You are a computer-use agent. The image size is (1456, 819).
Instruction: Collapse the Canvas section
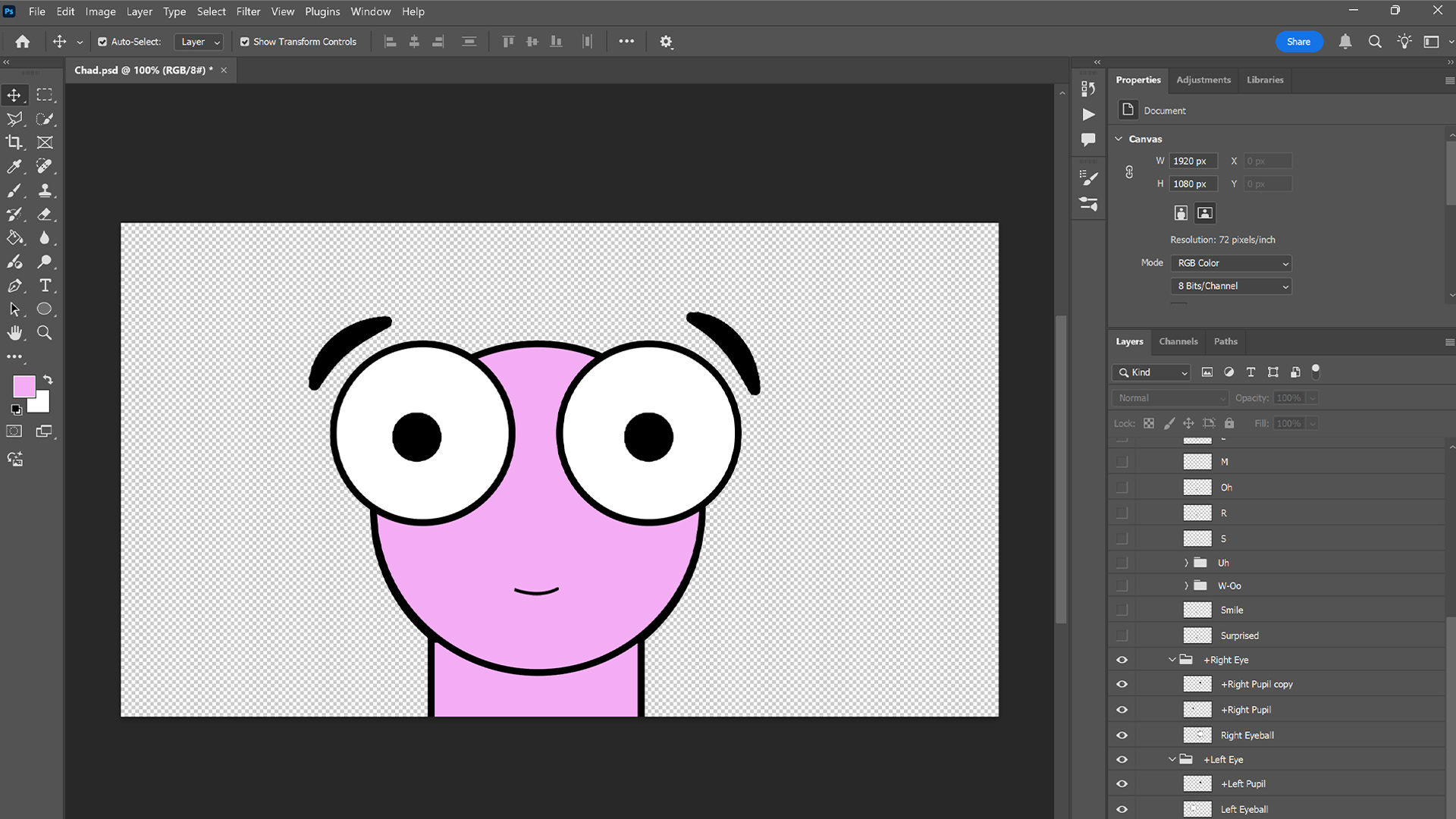[1119, 139]
